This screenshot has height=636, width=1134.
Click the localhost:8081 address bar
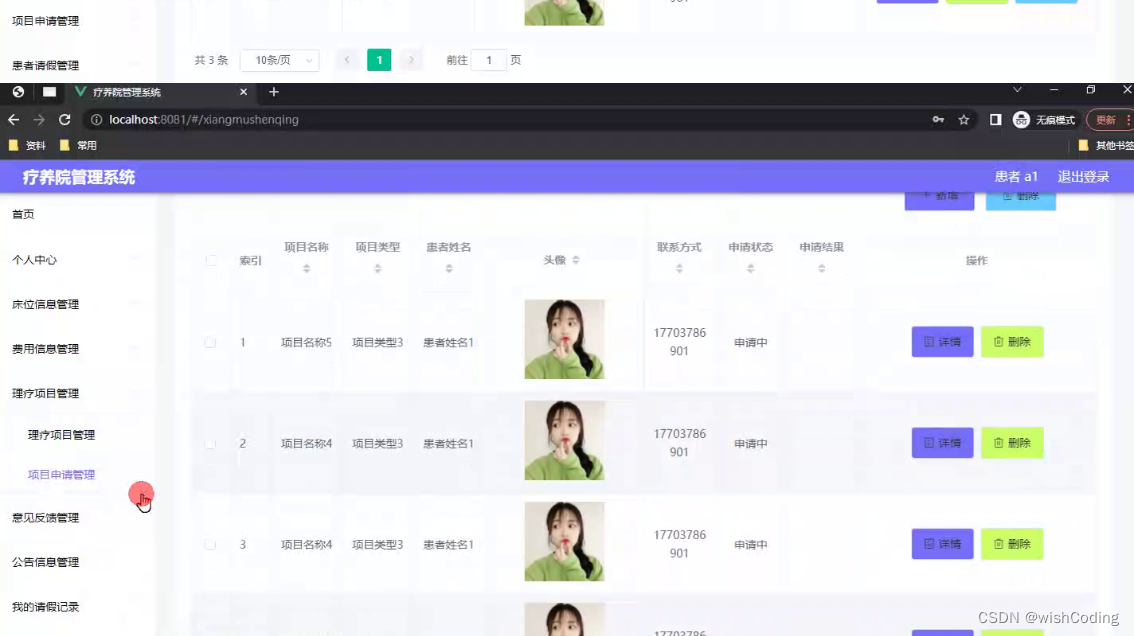click(506, 119)
